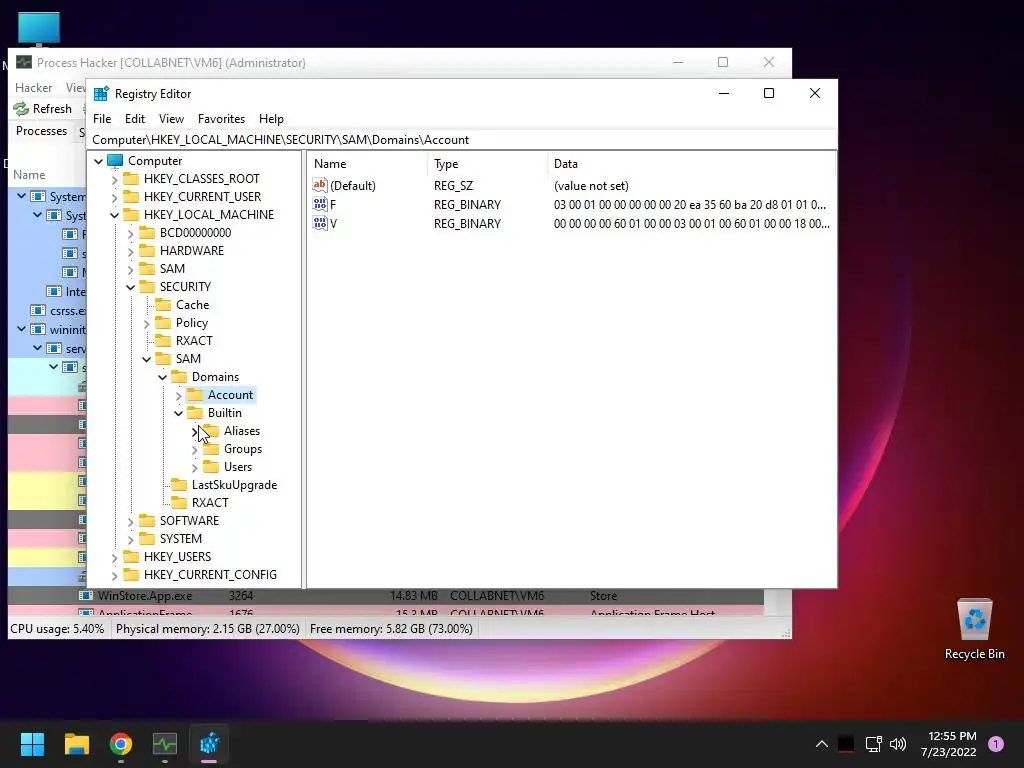Click the binary icon of value V

pyautogui.click(x=319, y=223)
